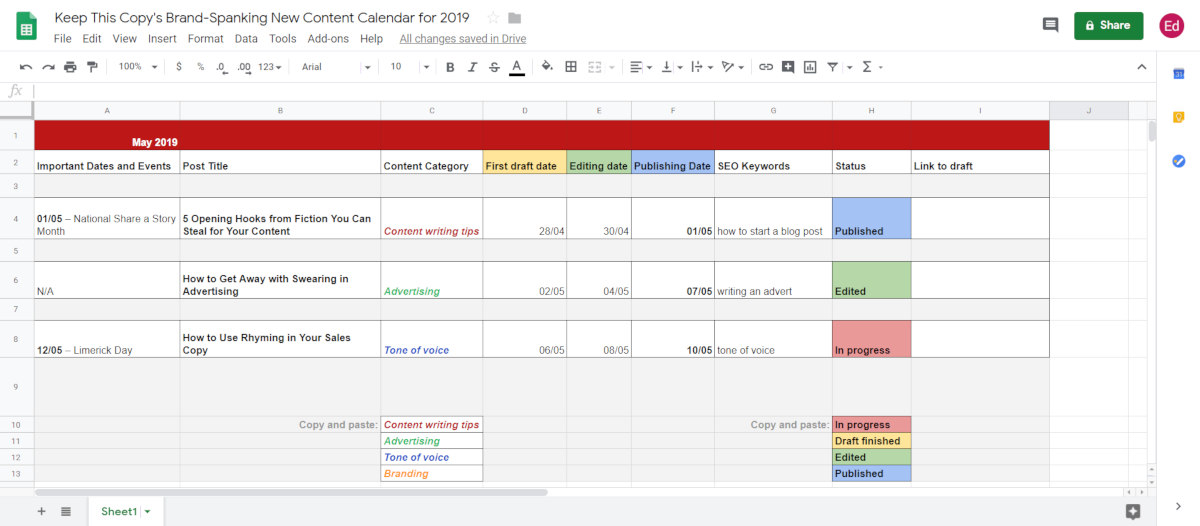
Task: Open the comment history icon
Action: 1050,25
